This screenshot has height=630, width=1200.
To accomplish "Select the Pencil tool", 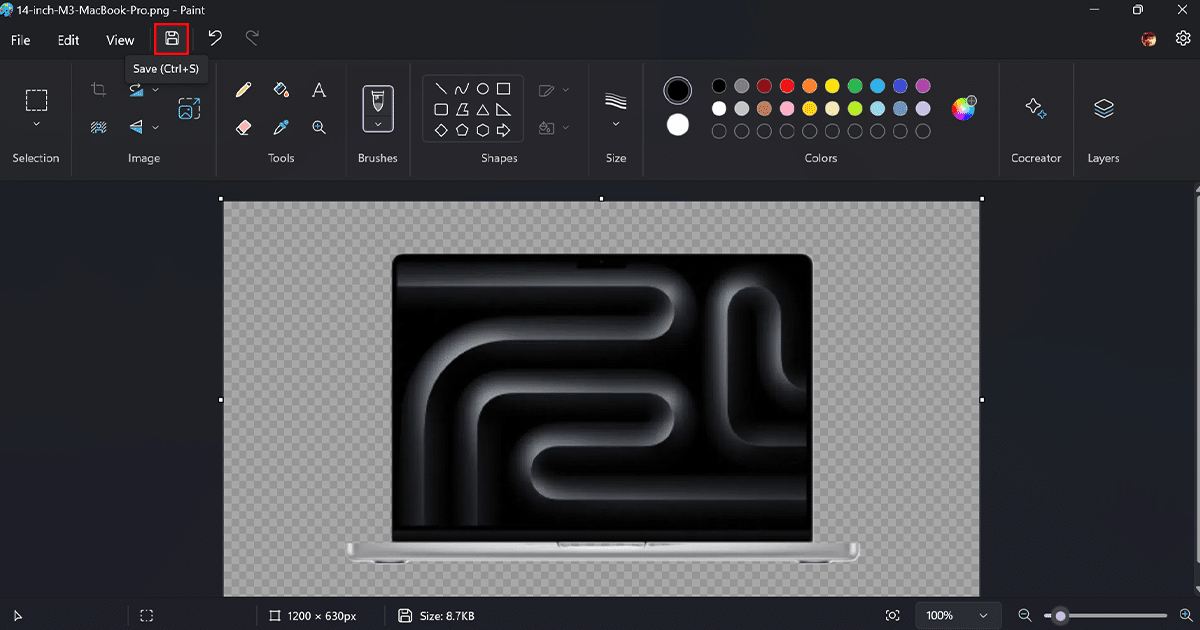I will (x=244, y=89).
